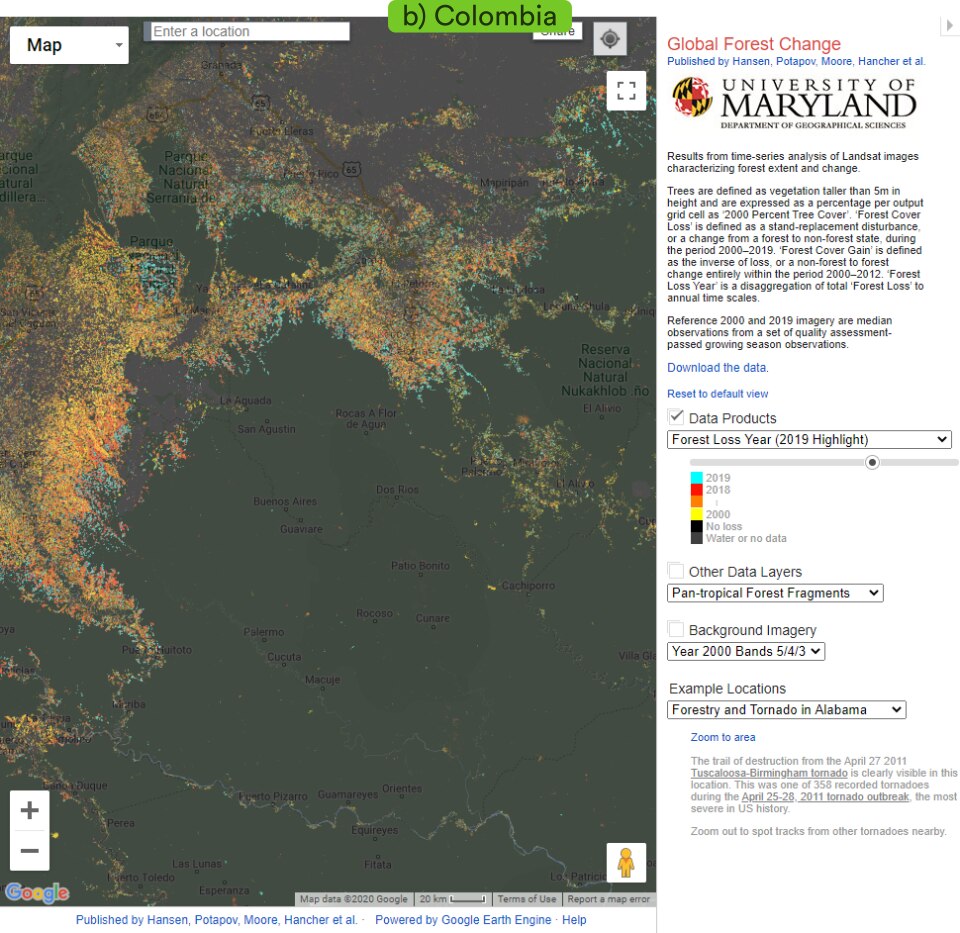The height and width of the screenshot is (933, 960).
Task: Enable the Other Data Layers checkbox
Action: click(676, 571)
